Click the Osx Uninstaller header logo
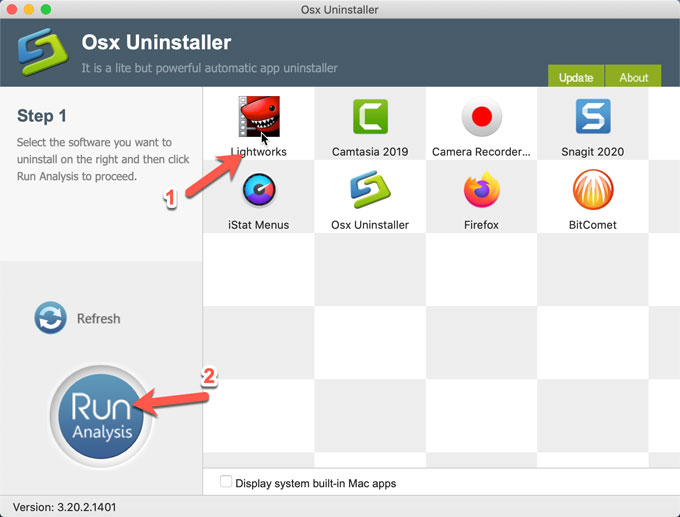680x517 pixels. (x=42, y=55)
